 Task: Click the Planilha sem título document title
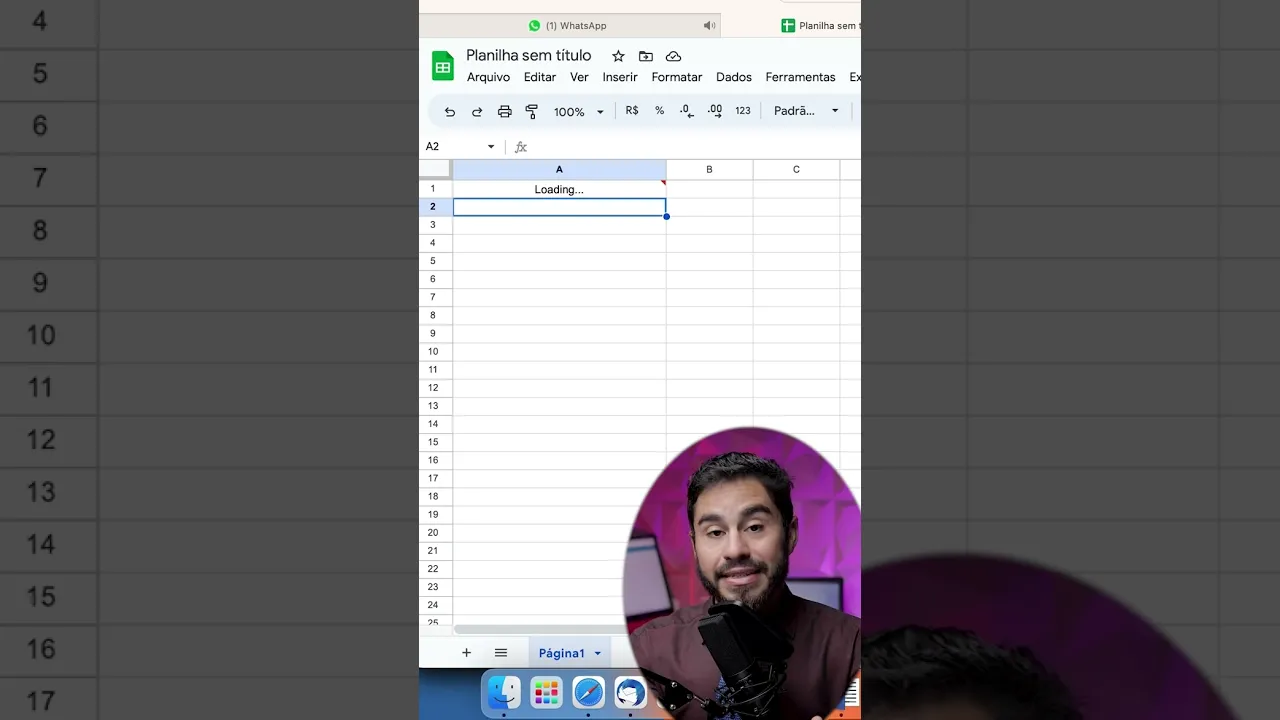point(529,56)
